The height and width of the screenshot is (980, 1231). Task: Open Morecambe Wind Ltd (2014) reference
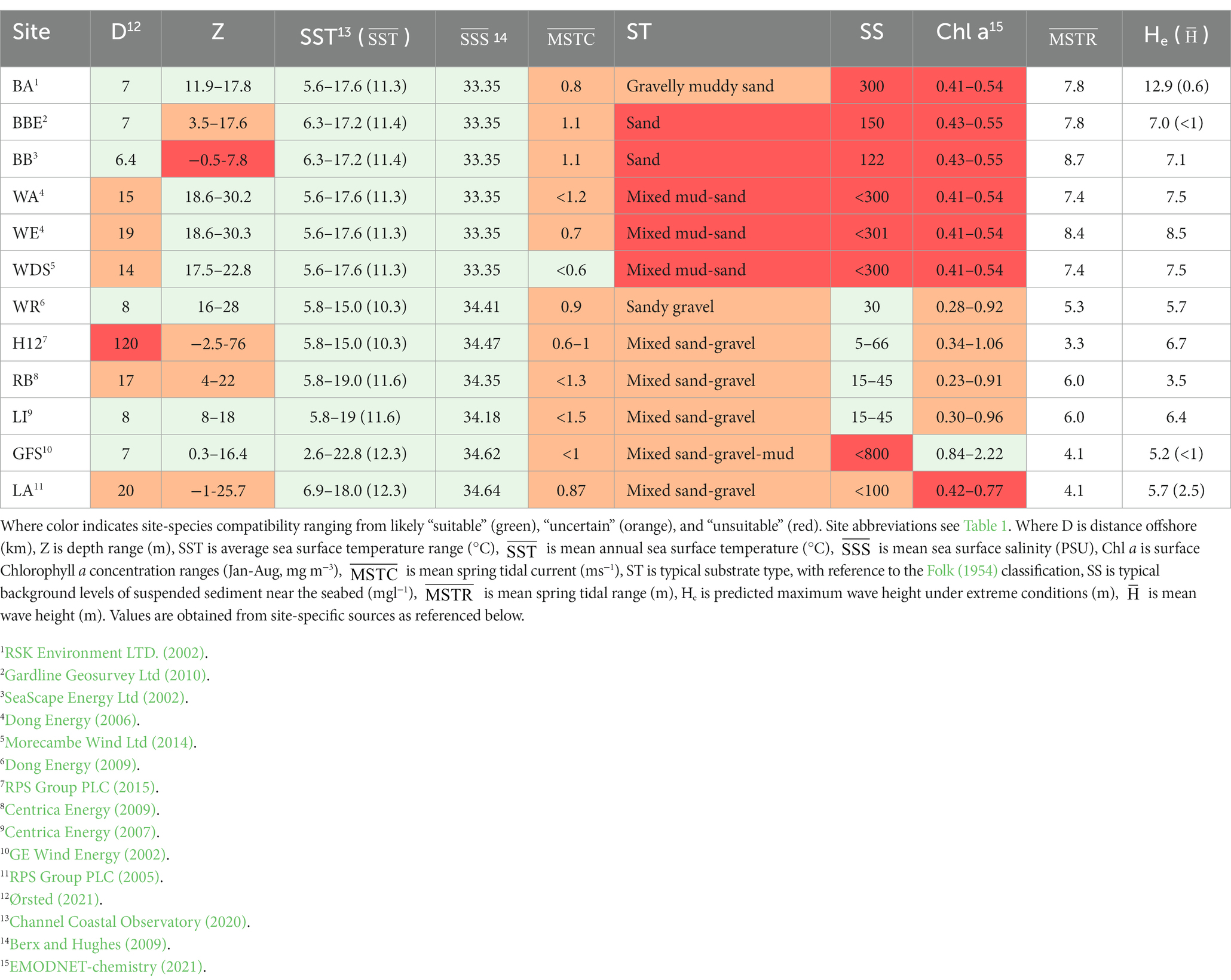click(x=99, y=742)
